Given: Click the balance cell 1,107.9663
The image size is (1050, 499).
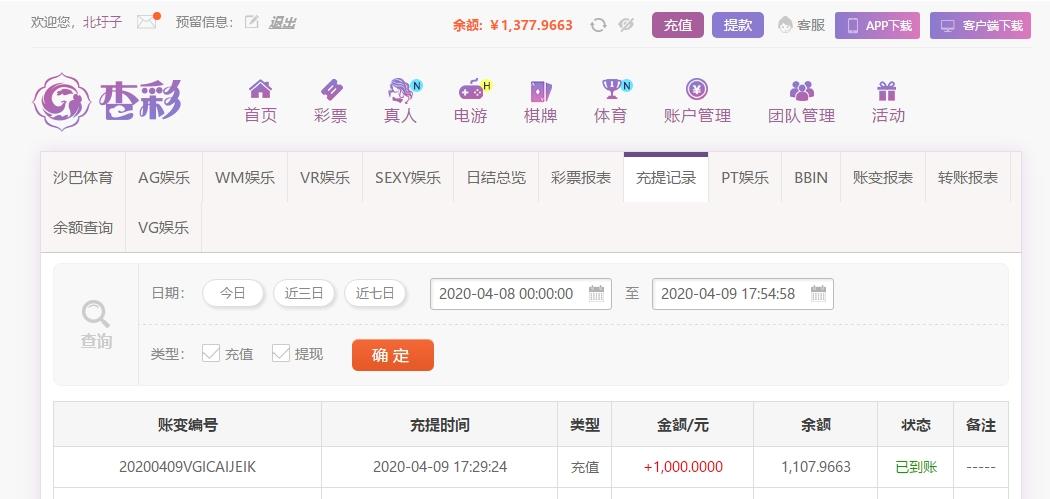Looking at the screenshot, I should click(x=816, y=467).
